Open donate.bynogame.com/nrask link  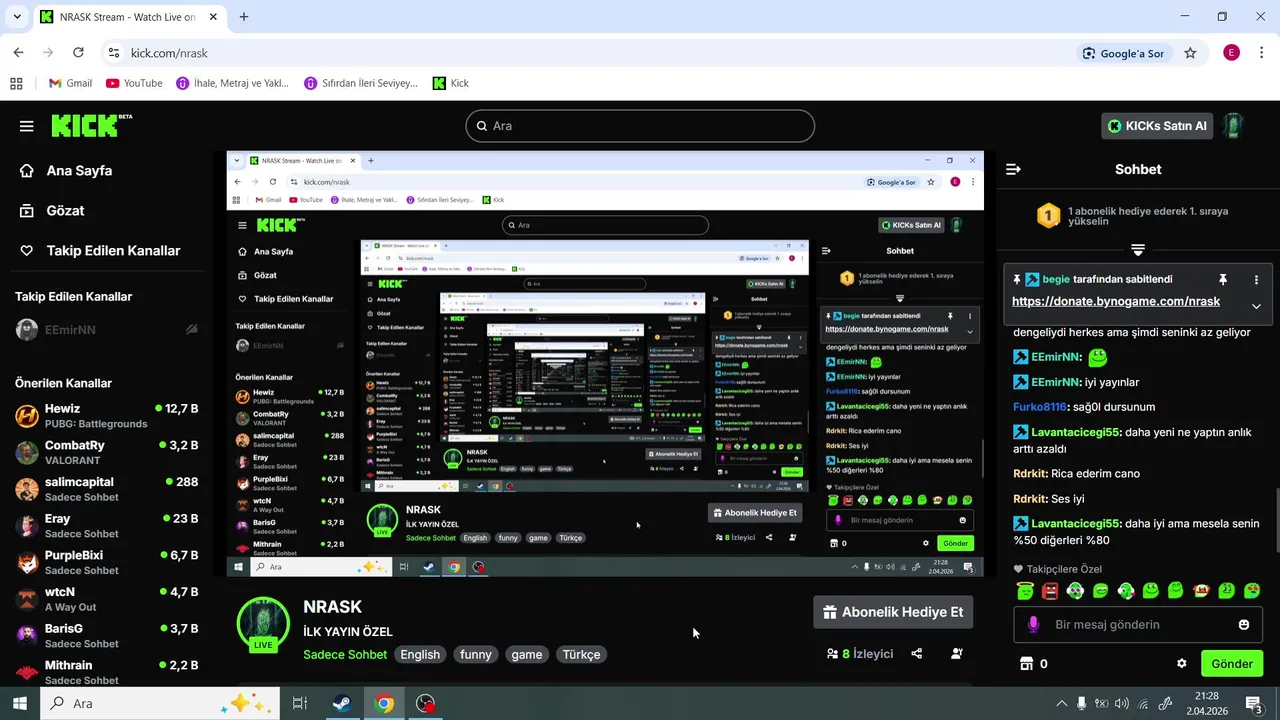click(x=1116, y=301)
